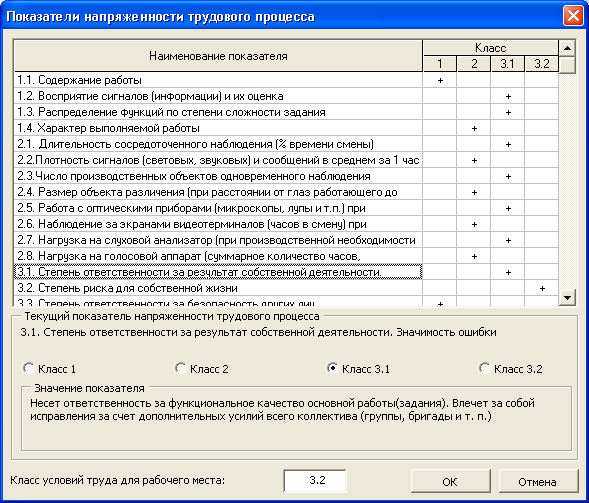Click the class value field showing 3.2
This screenshot has height=503, width=589.
(x=315, y=480)
